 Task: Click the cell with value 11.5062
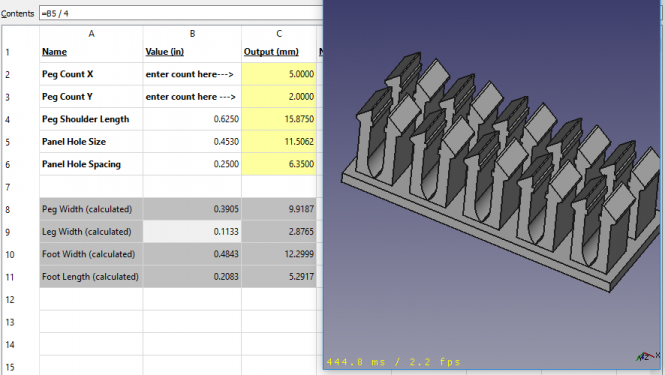[x=279, y=142]
